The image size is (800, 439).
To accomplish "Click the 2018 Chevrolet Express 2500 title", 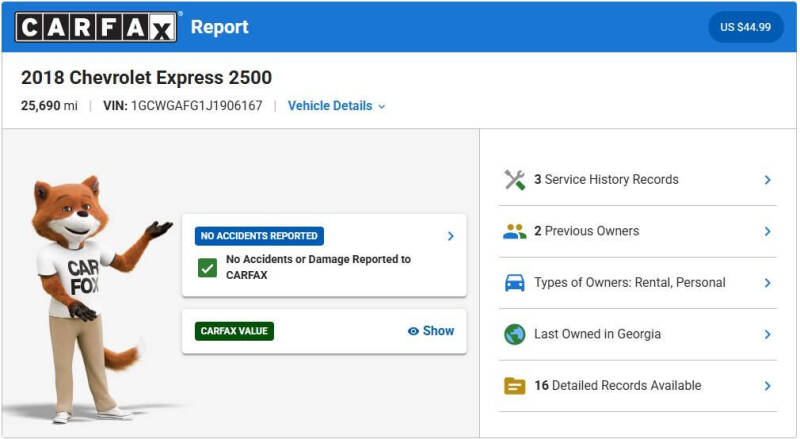I will click(x=146, y=78).
